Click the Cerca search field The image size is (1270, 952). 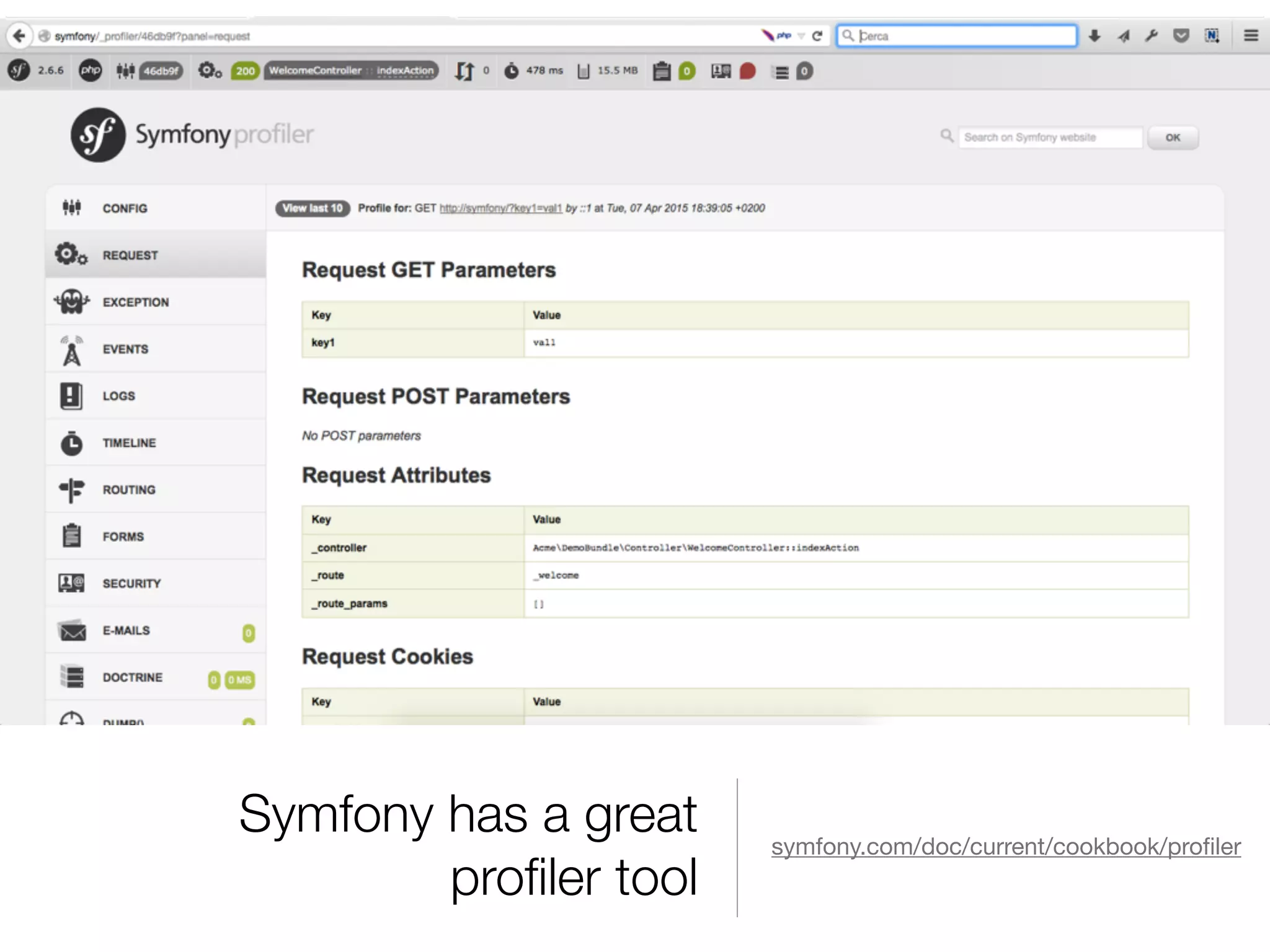click(x=957, y=36)
